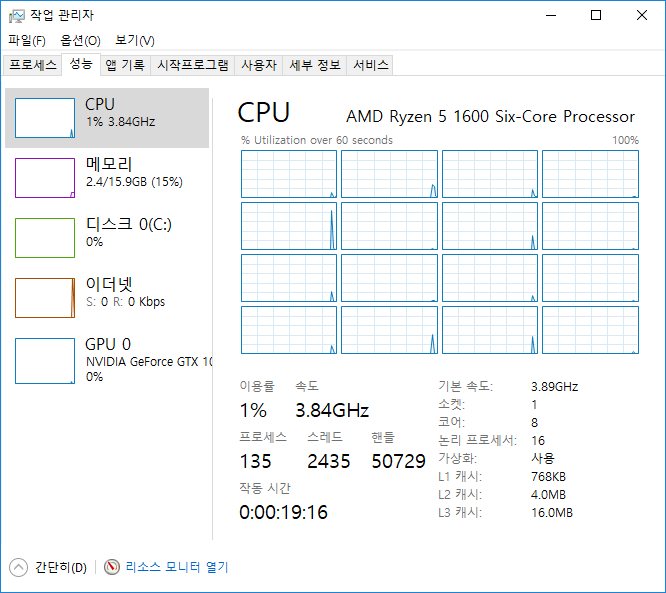Screen dimensions: 666x593
Task: Select the 디스크 0(C:) green graph thumbnail
Action: 45,238
